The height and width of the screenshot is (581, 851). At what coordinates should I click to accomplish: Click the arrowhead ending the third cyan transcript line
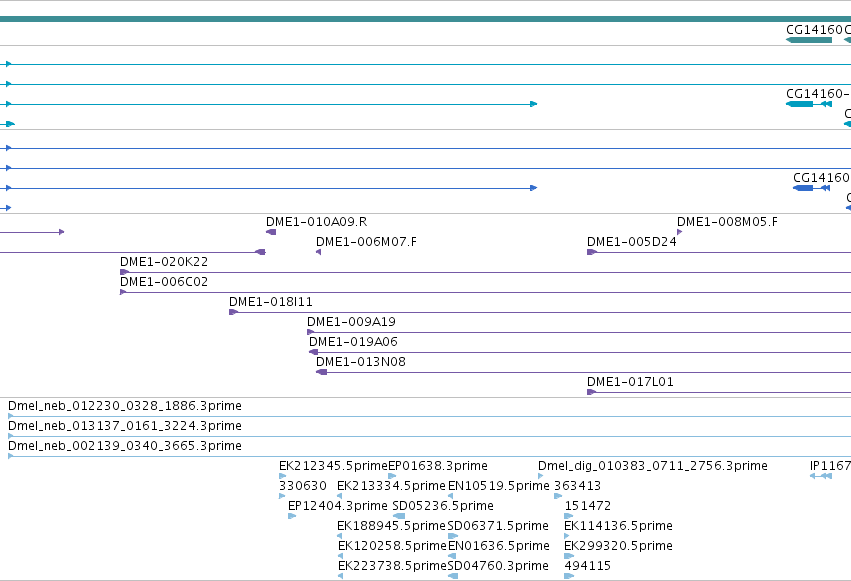pos(534,104)
